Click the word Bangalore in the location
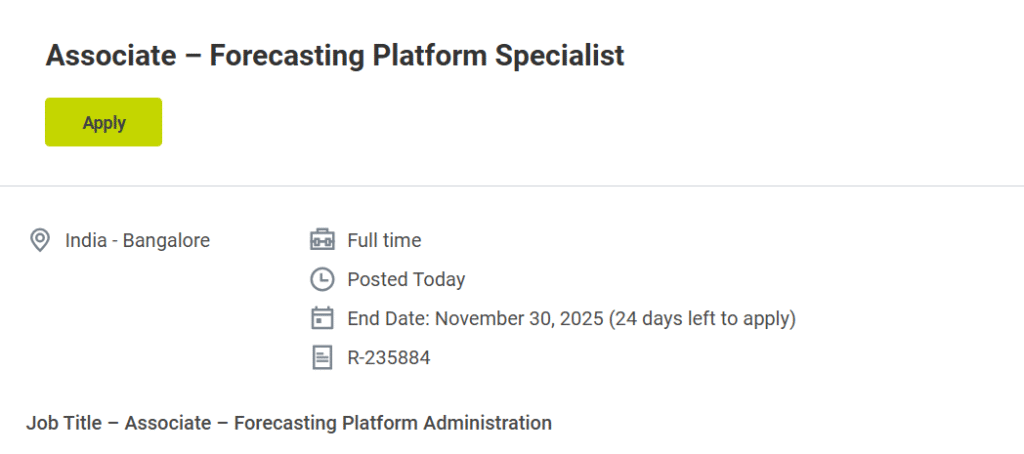 pos(166,240)
